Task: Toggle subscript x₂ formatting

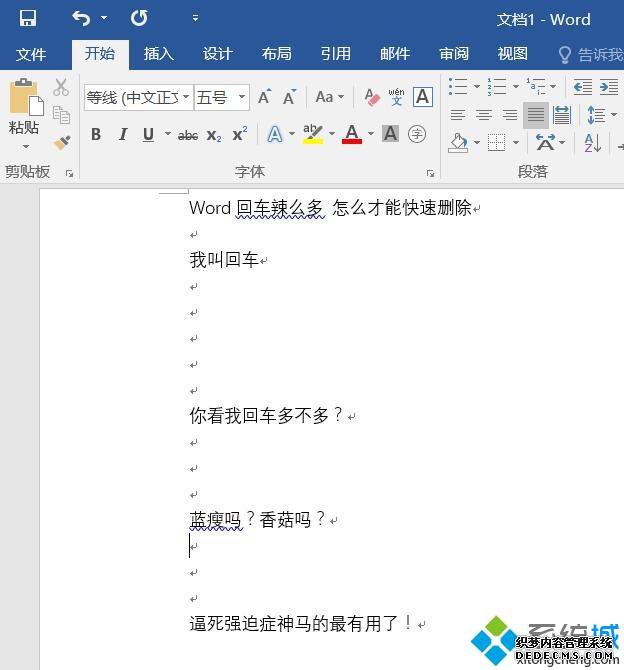Action: (x=214, y=135)
